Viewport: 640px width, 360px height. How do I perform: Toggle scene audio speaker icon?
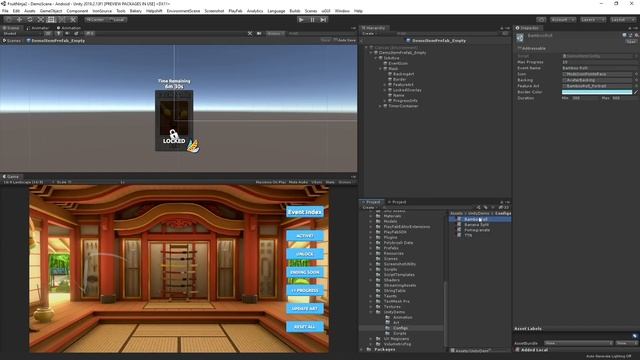[67, 33]
